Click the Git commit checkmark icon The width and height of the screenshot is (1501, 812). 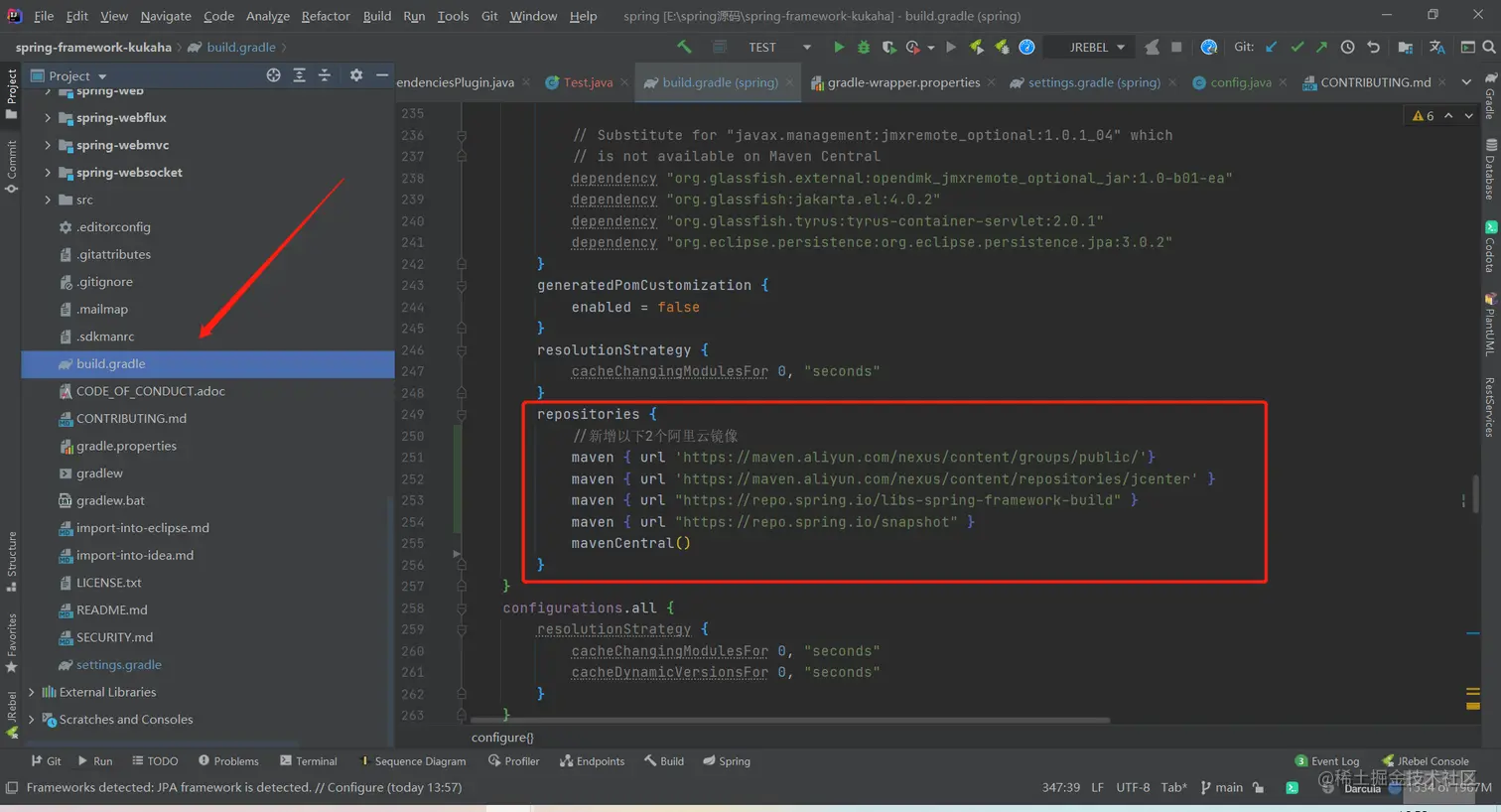(1296, 47)
